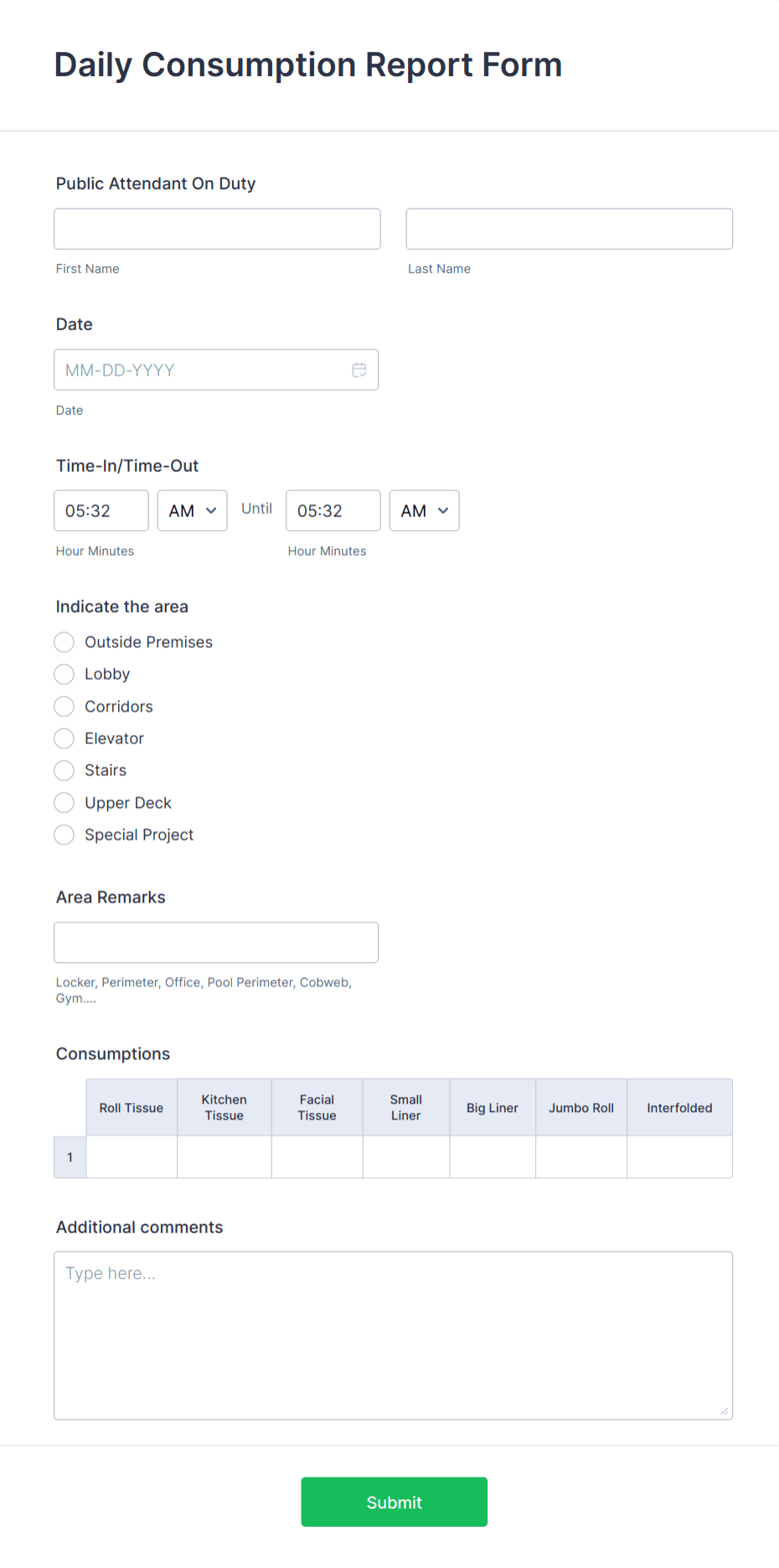Select the Outside Premises radio button

[64, 642]
